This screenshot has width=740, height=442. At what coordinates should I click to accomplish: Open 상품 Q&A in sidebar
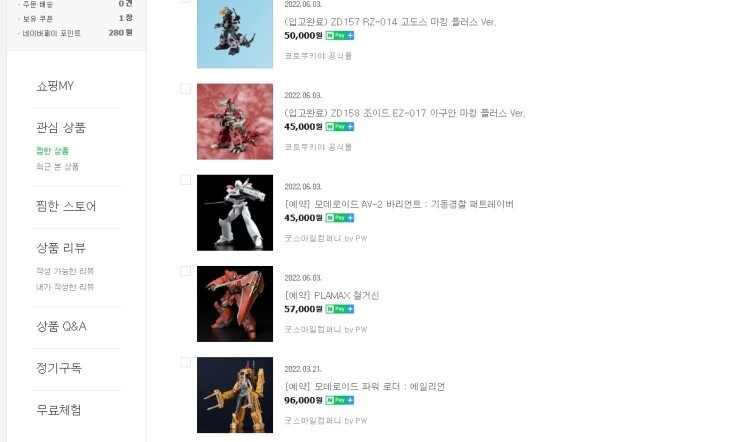pos(61,326)
